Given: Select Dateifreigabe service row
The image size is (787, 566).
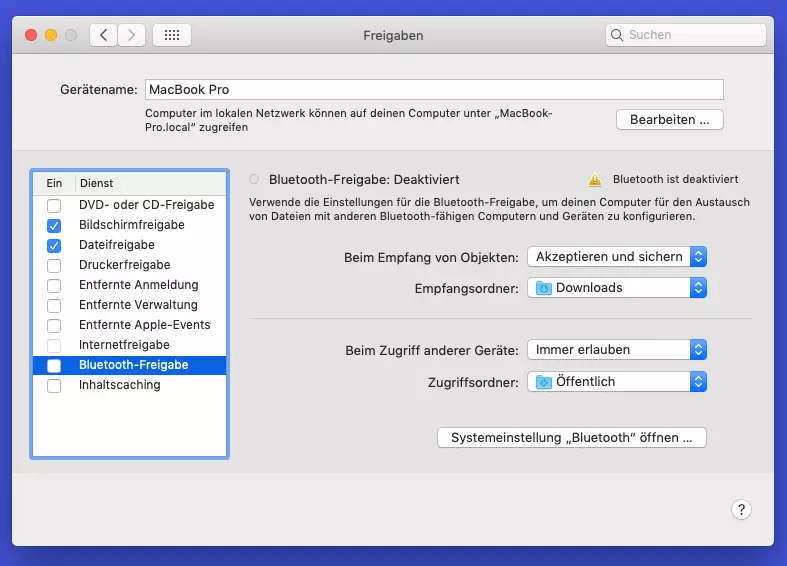Looking at the screenshot, I should point(129,245).
